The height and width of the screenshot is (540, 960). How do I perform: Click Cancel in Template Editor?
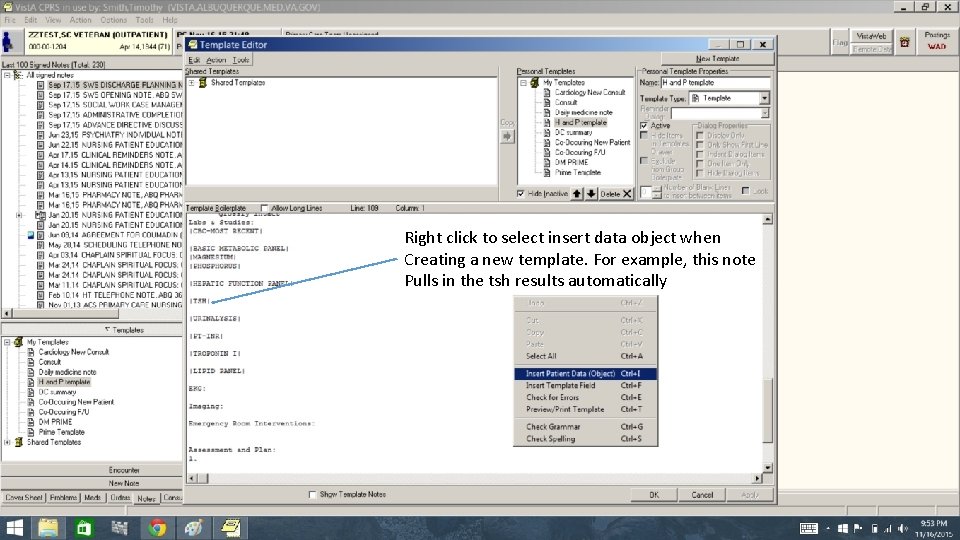pyautogui.click(x=702, y=495)
